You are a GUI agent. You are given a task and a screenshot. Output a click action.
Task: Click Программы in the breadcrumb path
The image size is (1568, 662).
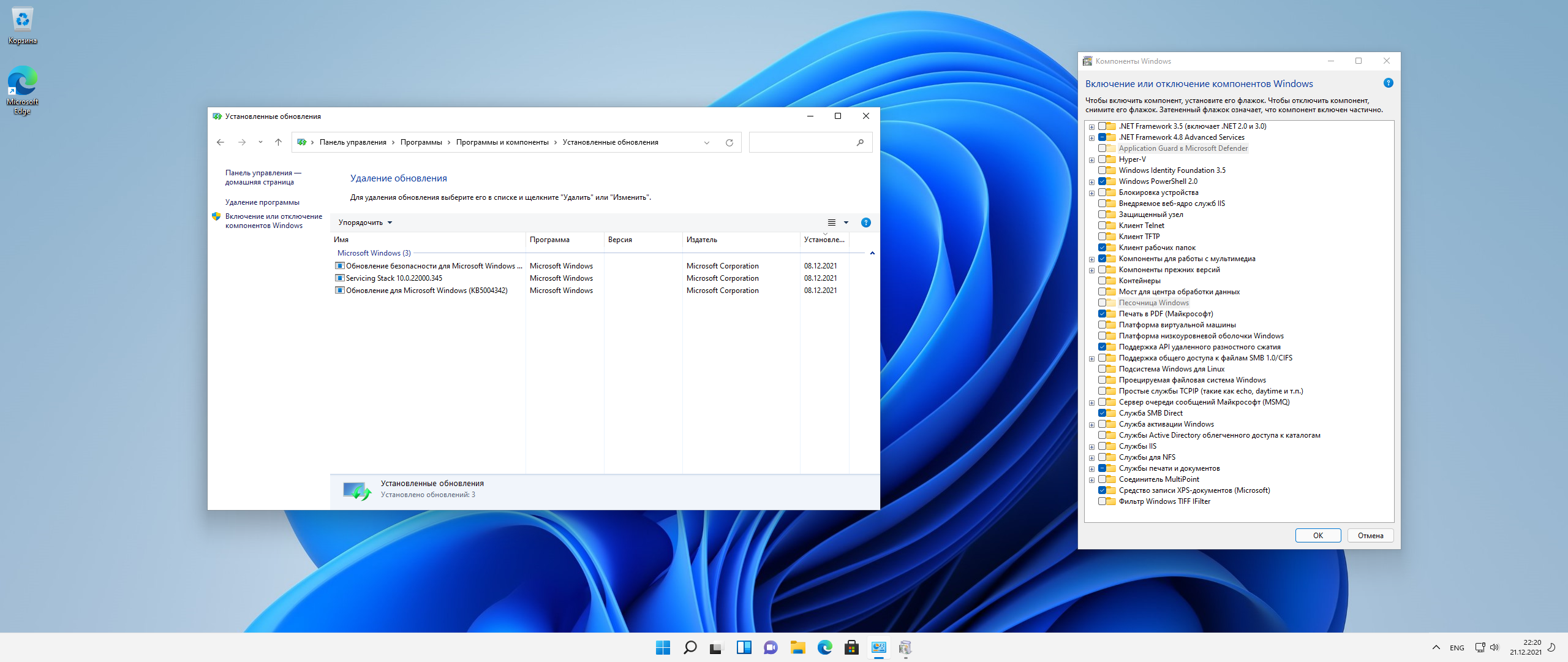click(x=421, y=142)
